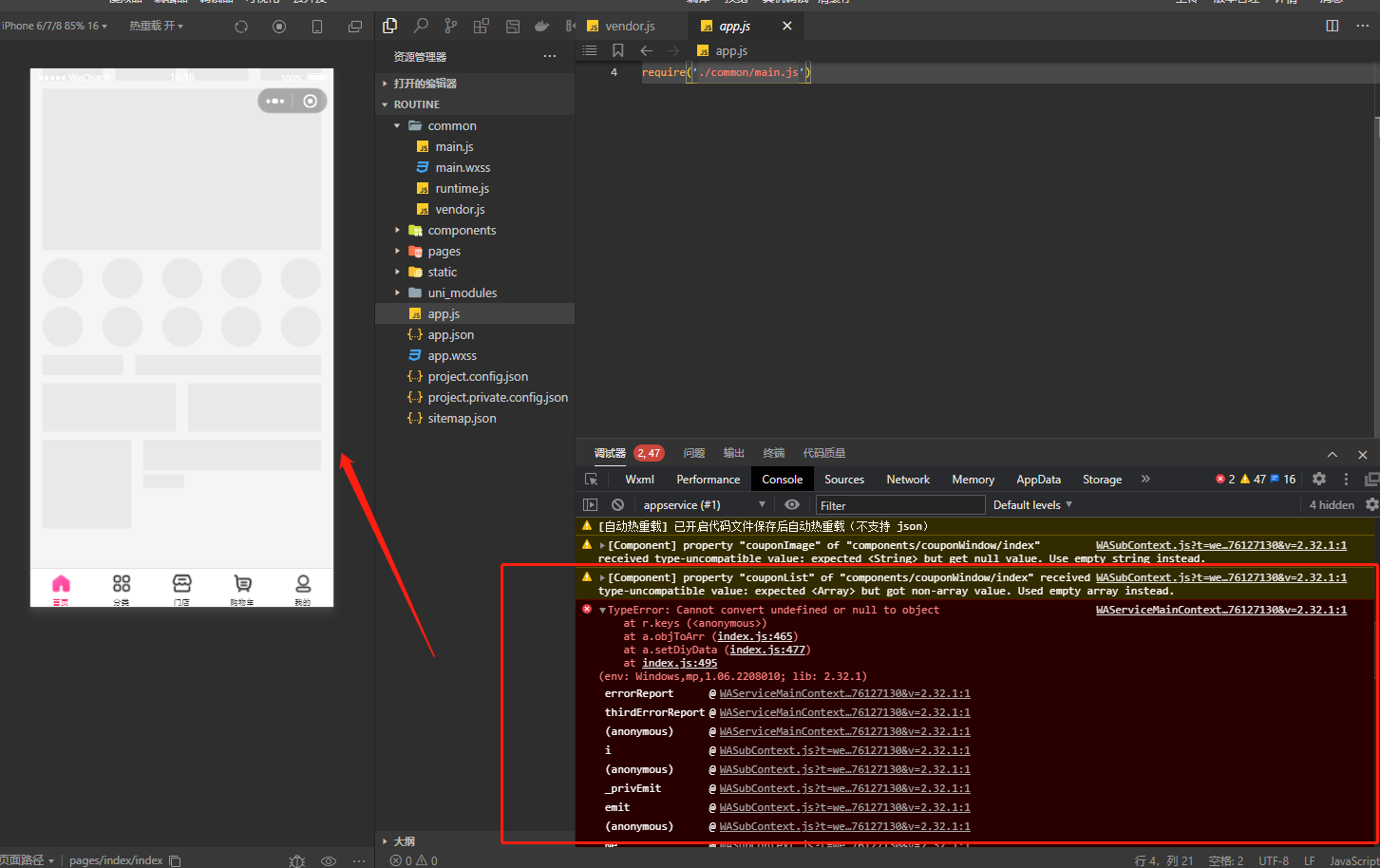The image size is (1380, 868).
Task: Tap the mini program capsule menu dots
Action: point(275,101)
